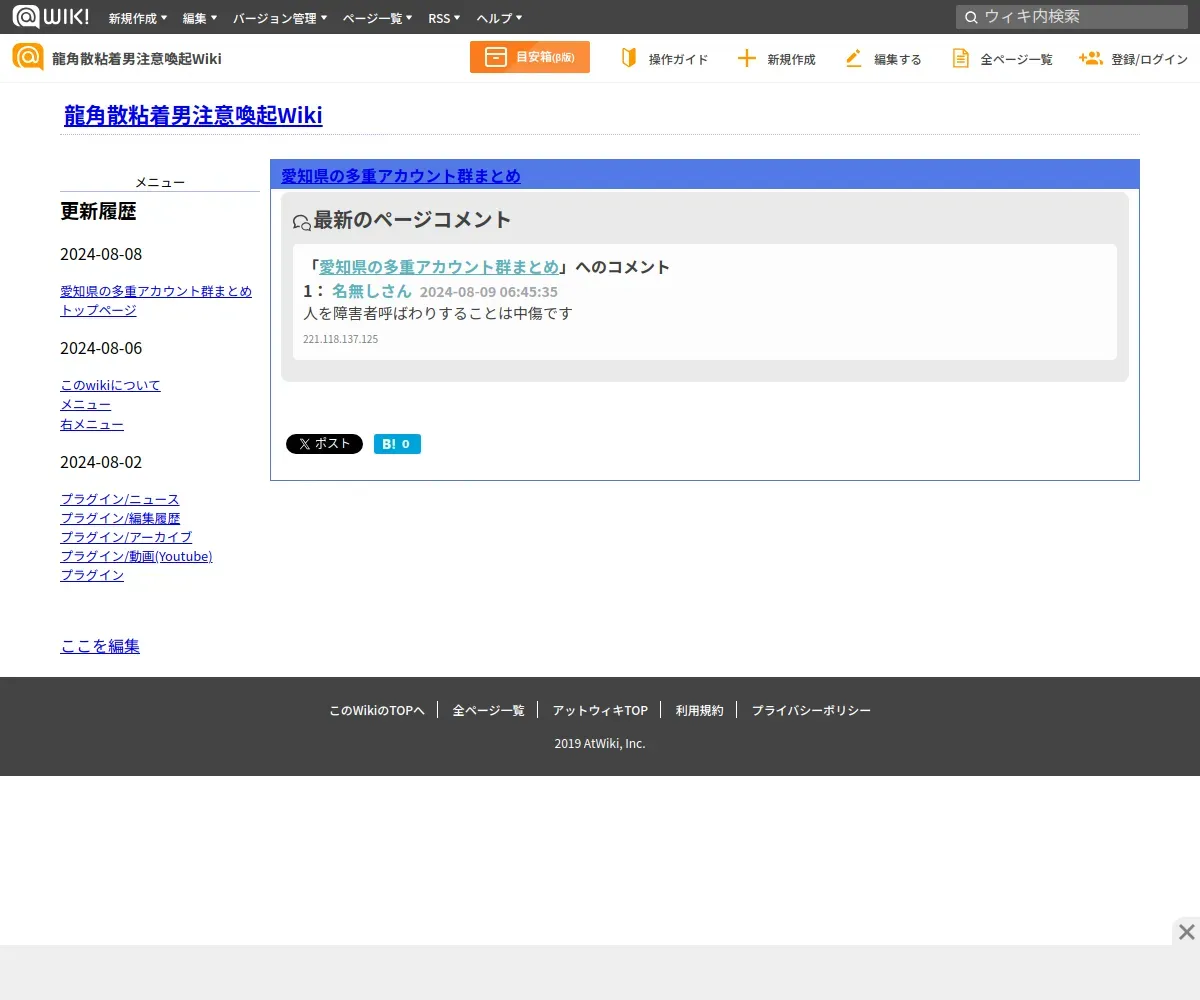Screen dimensions: 1200x1000
Task: Click the 更新履歴 heading
Action: tap(98, 211)
